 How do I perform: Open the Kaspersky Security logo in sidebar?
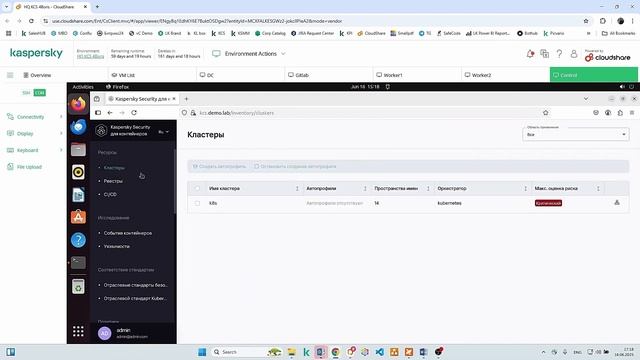pos(101,131)
